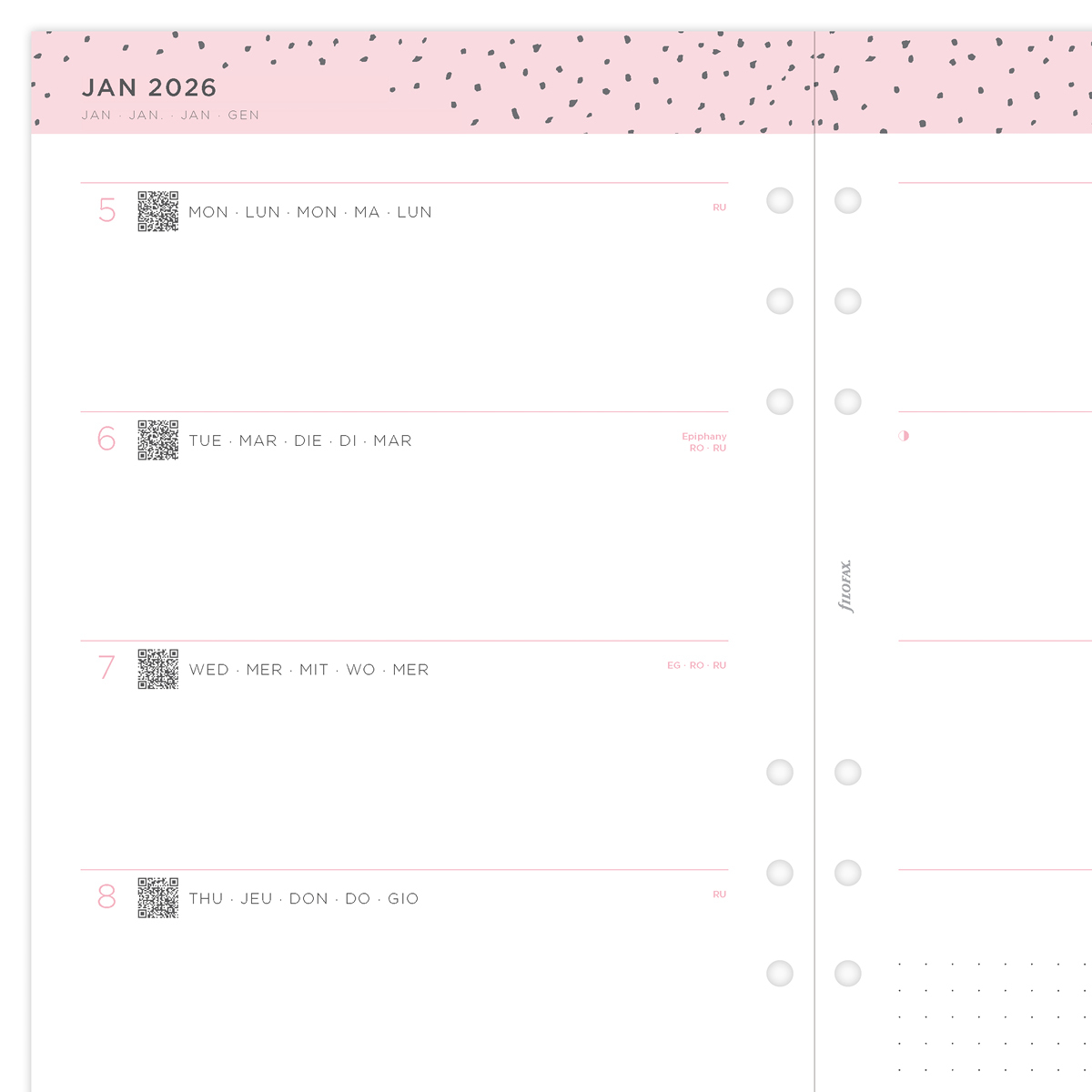The height and width of the screenshot is (1092, 1092).
Task: Click the date number 6
Action: pos(107,440)
